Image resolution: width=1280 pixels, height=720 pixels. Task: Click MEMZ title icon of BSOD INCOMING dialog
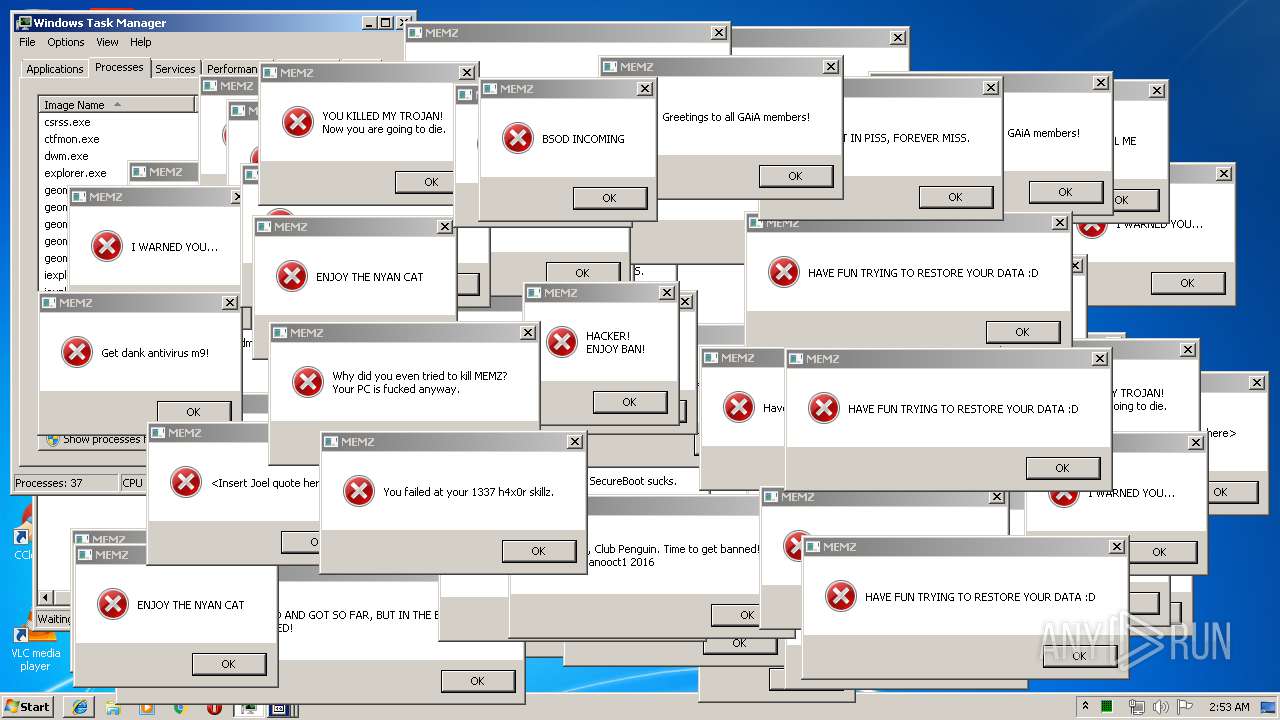[x=490, y=89]
